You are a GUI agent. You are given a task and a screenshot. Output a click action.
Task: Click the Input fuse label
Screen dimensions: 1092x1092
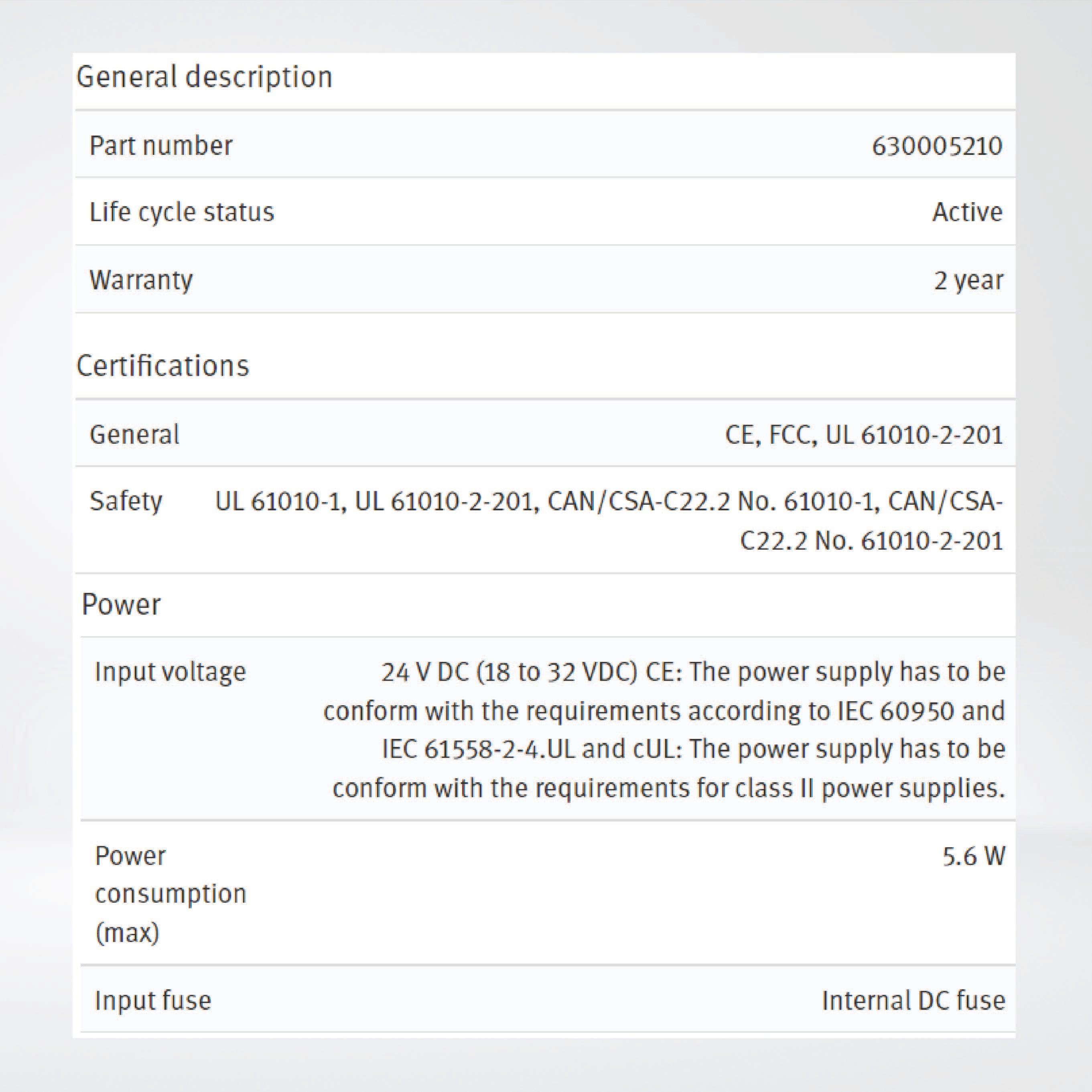(152, 1001)
